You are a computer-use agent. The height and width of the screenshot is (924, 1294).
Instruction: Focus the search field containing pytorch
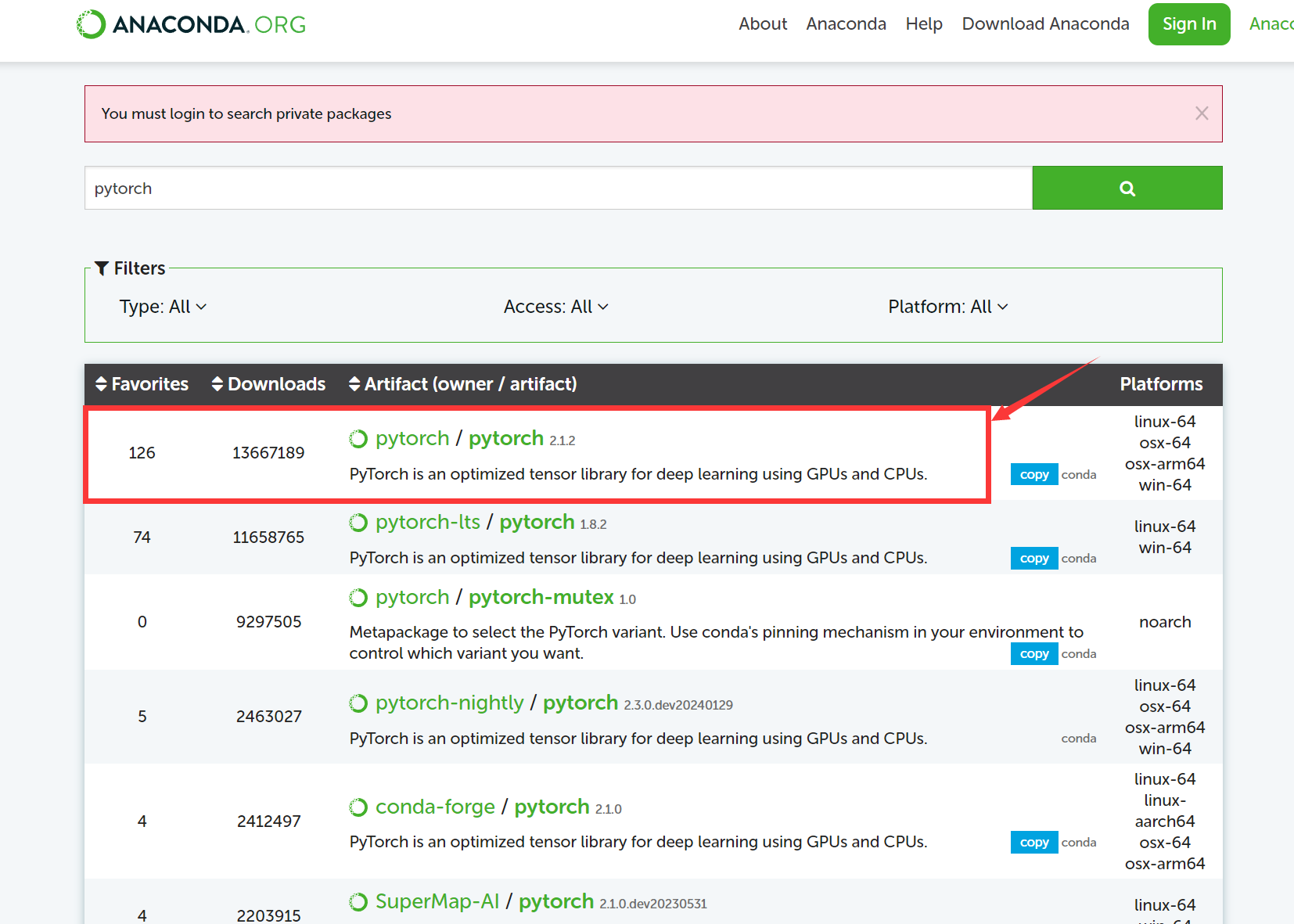coord(559,188)
